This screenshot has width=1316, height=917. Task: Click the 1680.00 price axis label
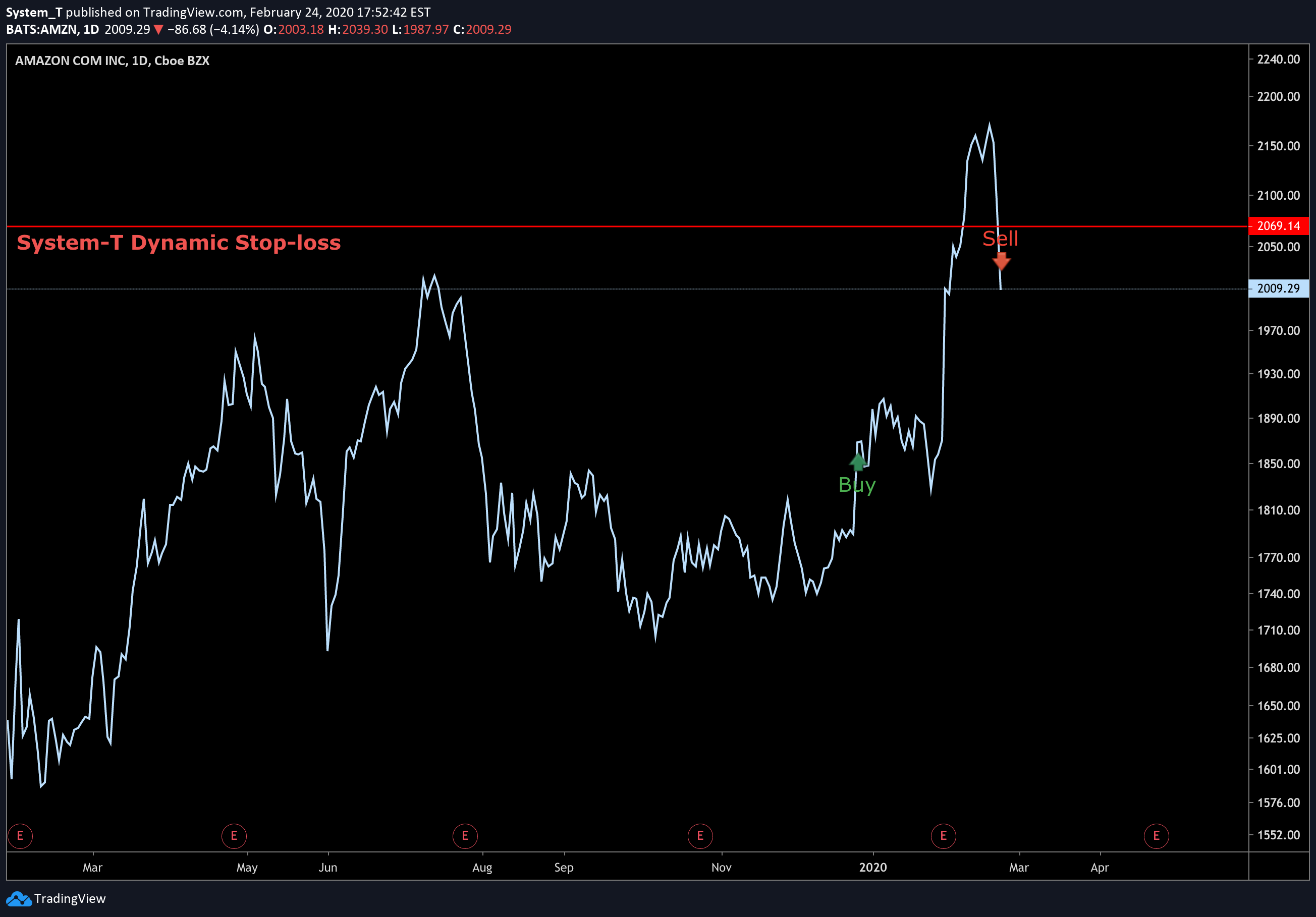tap(1279, 667)
